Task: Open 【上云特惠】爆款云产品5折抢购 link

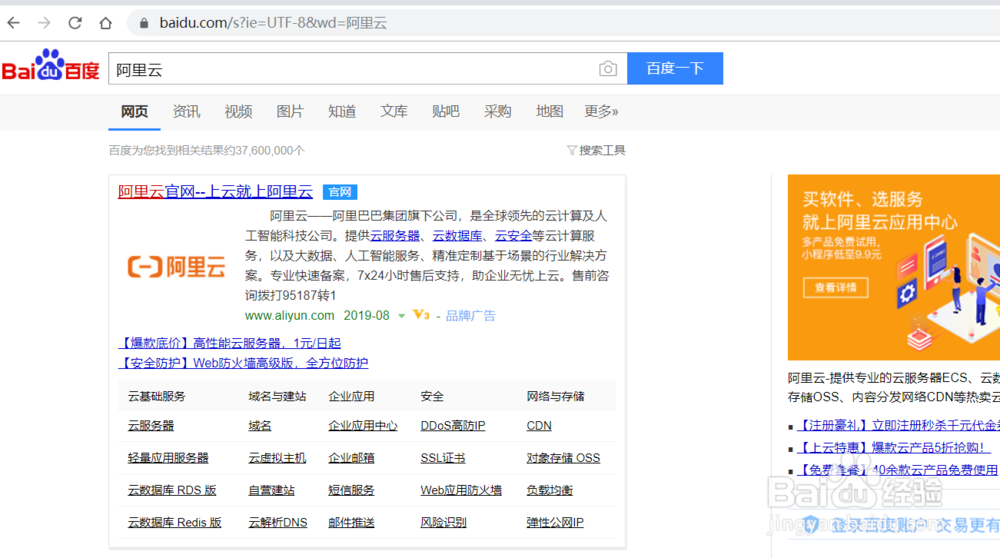Action: pyautogui.click(x=894, y=448)
